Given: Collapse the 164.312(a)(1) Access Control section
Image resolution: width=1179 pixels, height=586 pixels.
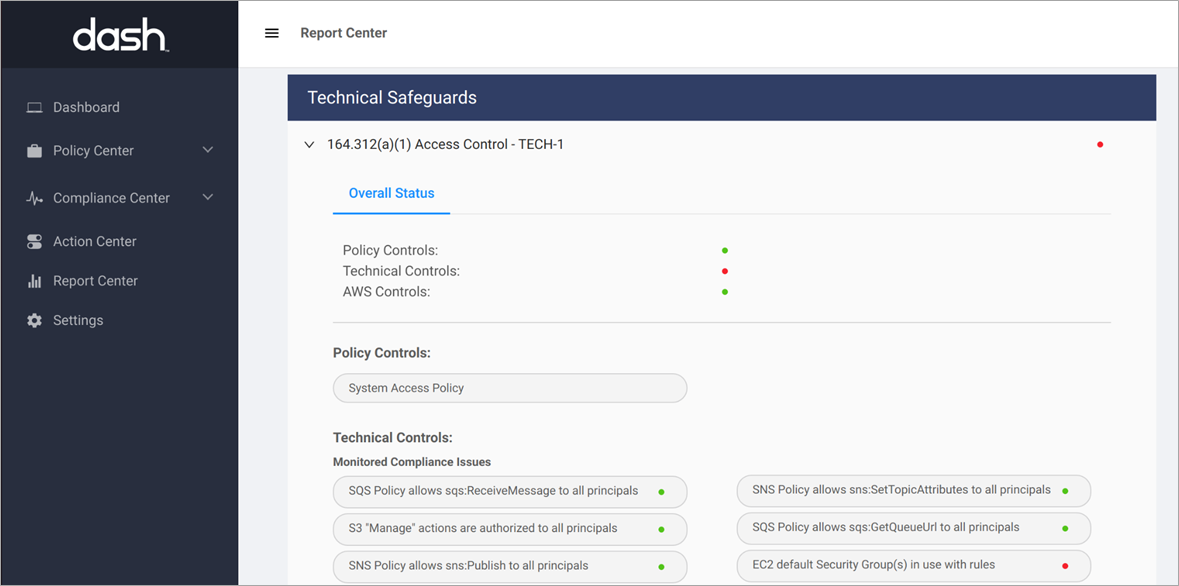Looking at the screenshot, I should (309, 144).
